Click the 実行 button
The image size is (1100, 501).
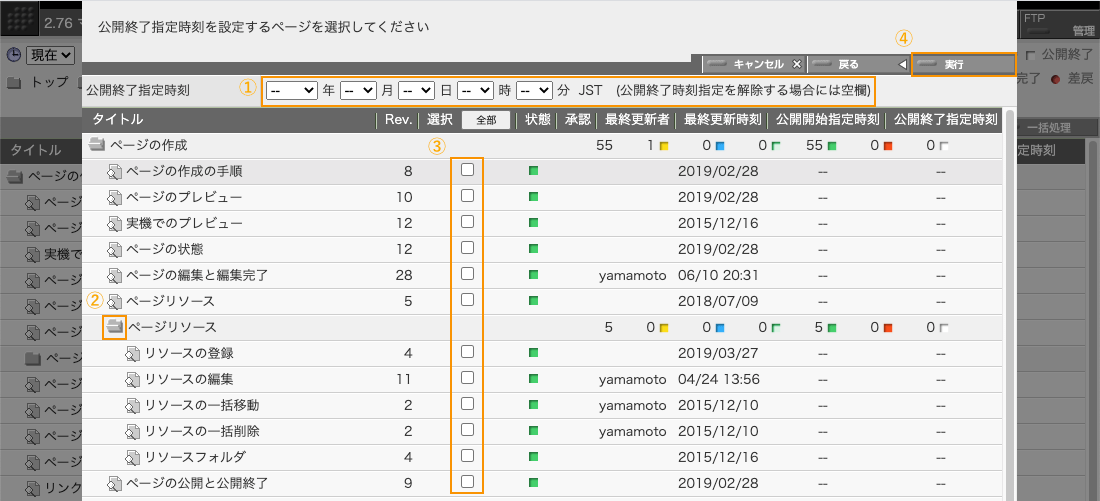pos(963,64)
